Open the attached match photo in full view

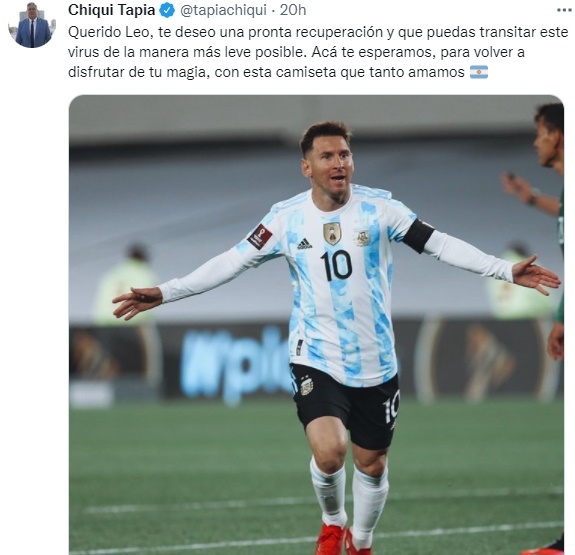[x=316, y=325]
